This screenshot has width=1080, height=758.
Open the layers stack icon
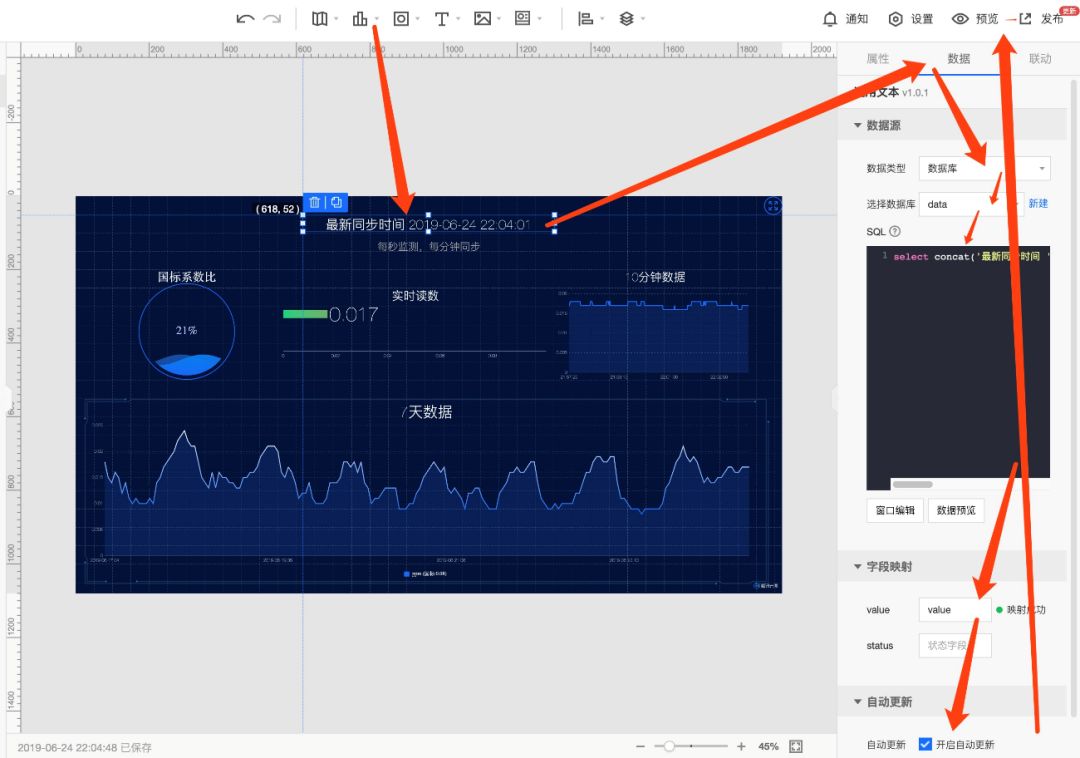(x=626, y=19)
